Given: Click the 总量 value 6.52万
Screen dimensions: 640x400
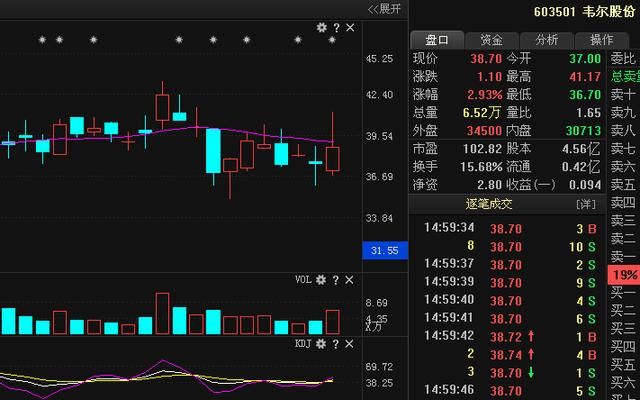Looking at the screenshot, I should (482, 112).
